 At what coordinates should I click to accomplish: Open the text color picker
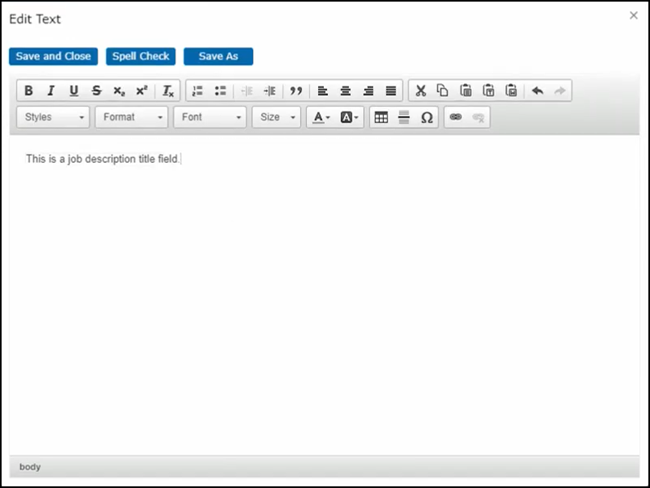320,117
